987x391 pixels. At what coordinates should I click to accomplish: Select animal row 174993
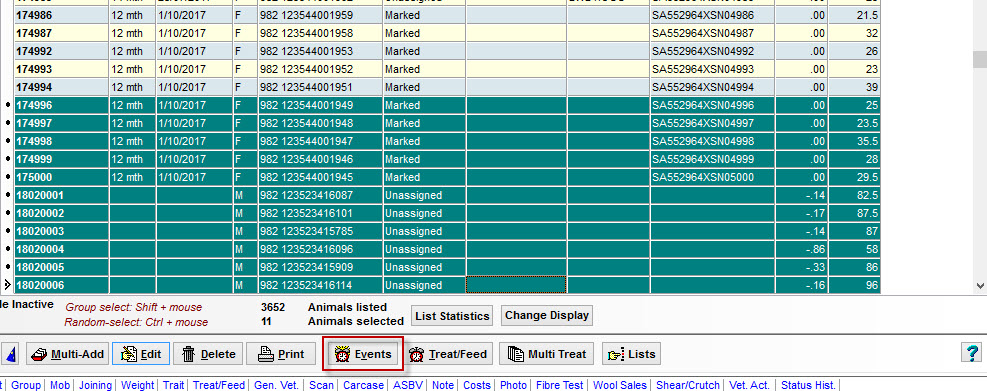[x=447, y=69]
